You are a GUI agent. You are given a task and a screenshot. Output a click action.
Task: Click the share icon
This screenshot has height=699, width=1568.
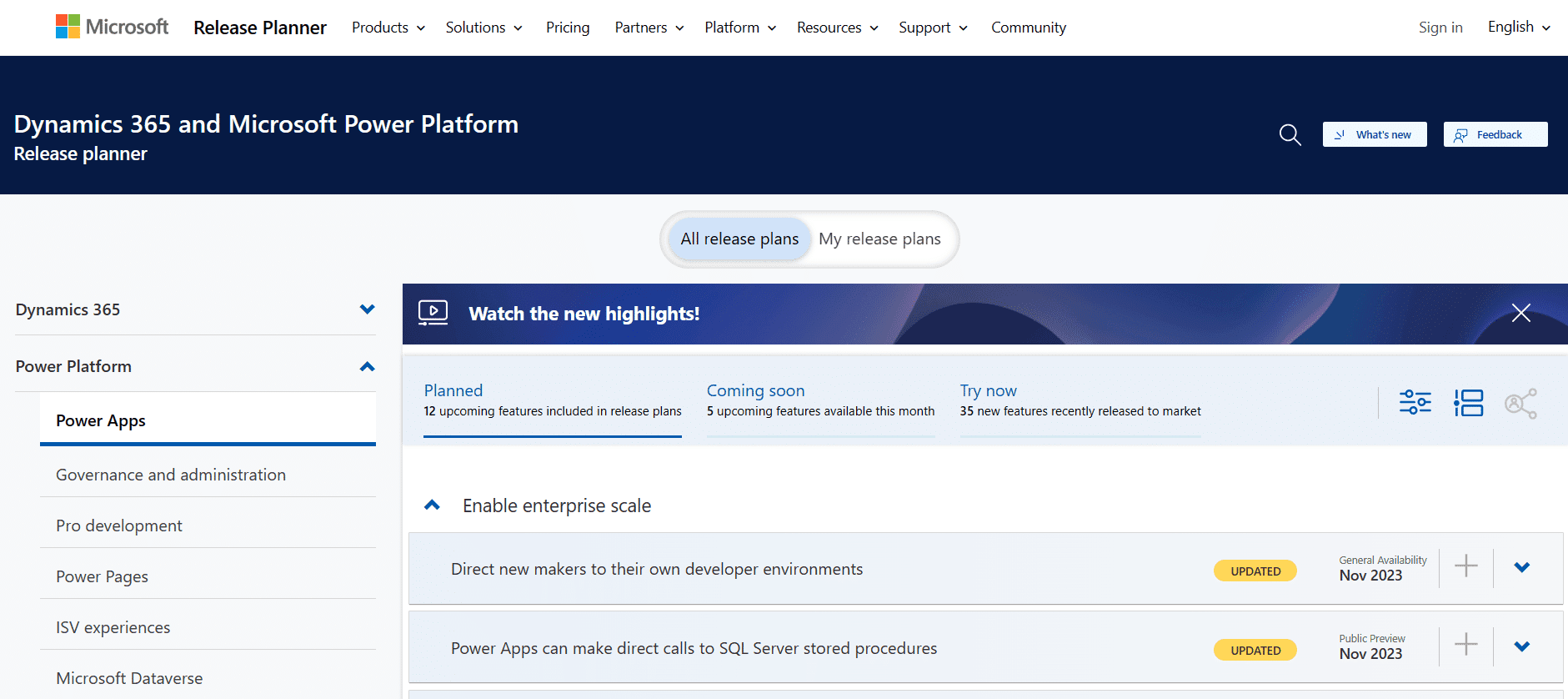click(1520, 404)
